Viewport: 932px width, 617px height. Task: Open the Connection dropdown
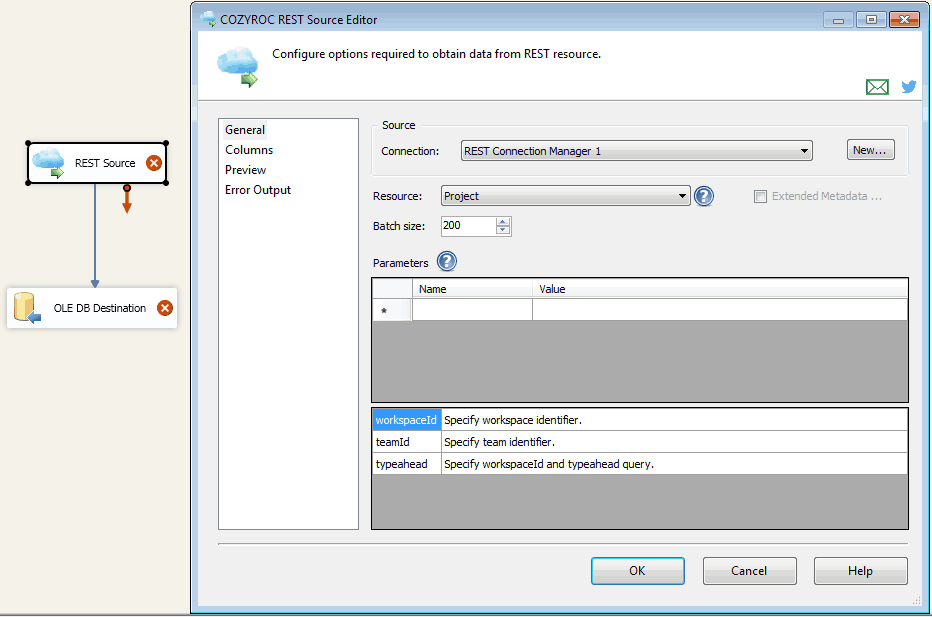(x=637, y=151)
